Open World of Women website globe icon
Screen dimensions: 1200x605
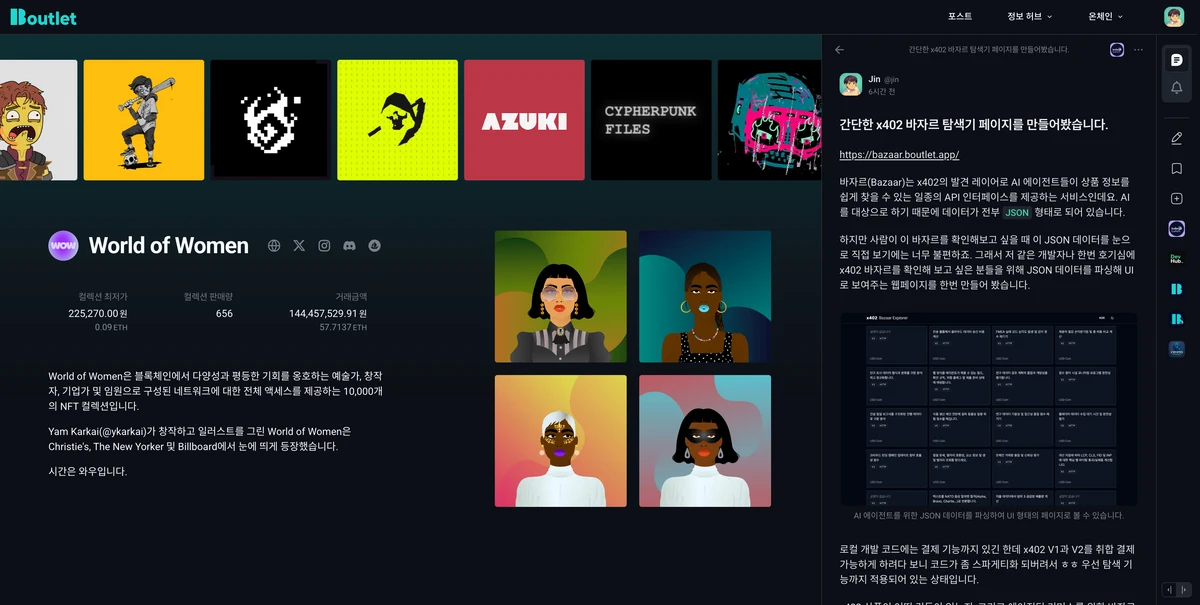point(274,245)
